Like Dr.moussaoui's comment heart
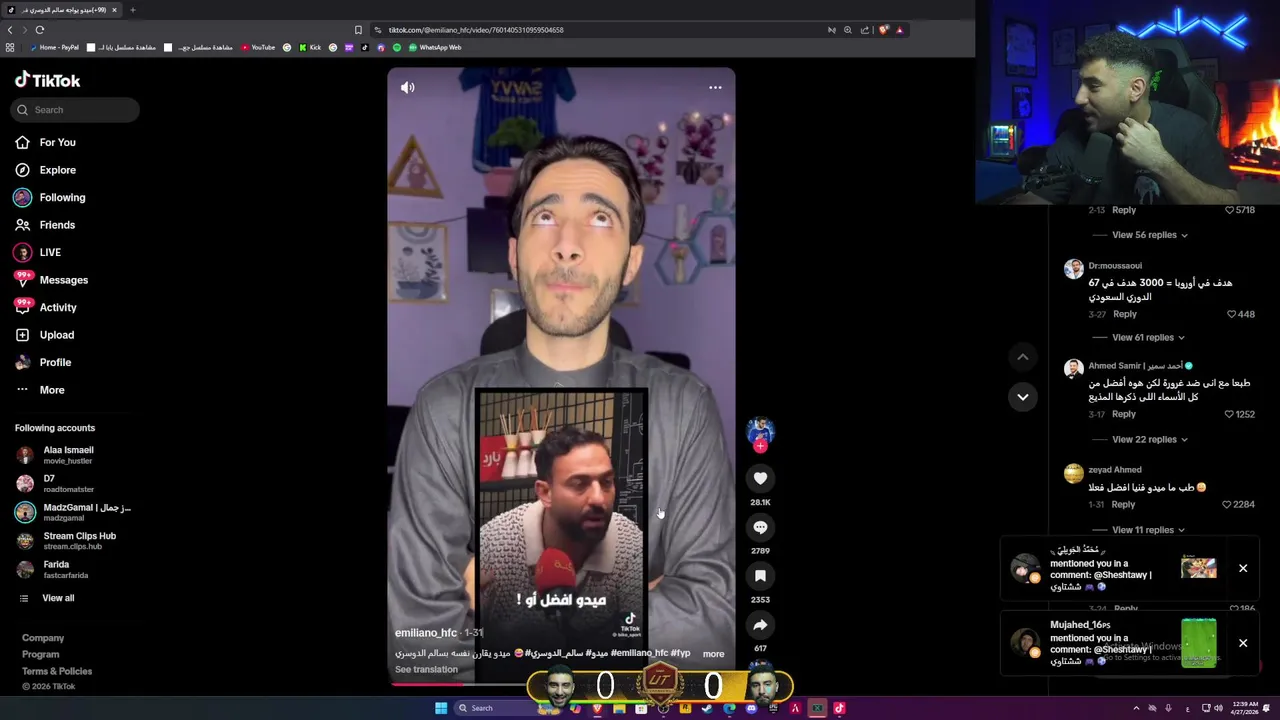The height and width of the screenshot is (720, 1280). [1232, 314]
